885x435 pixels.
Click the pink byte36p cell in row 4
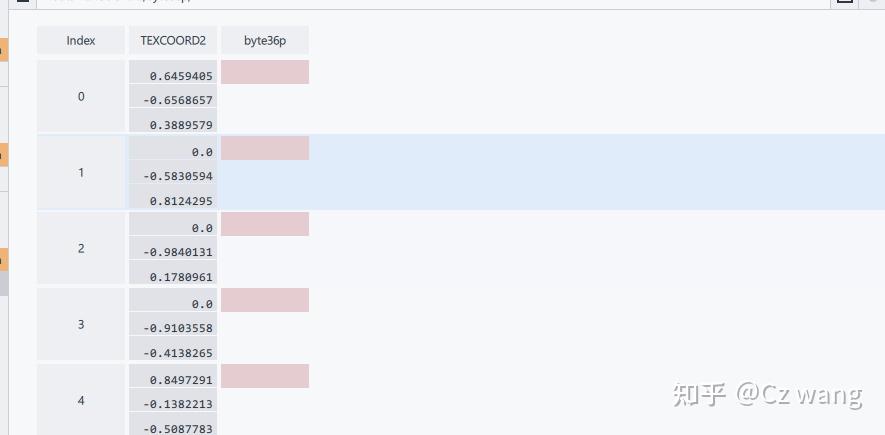coord(265,376)
